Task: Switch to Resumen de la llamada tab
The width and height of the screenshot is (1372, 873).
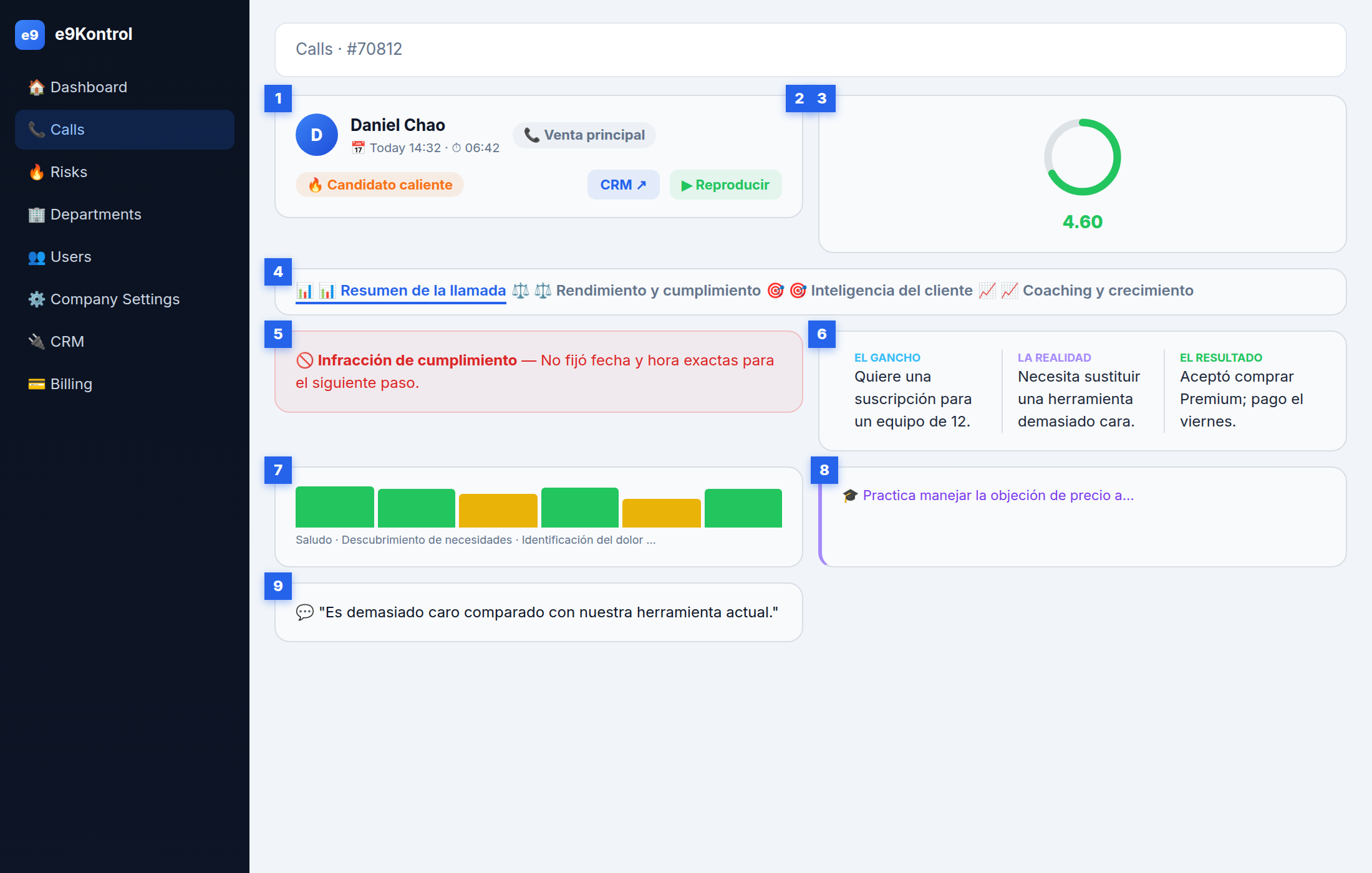Action: tap(401, 291)
